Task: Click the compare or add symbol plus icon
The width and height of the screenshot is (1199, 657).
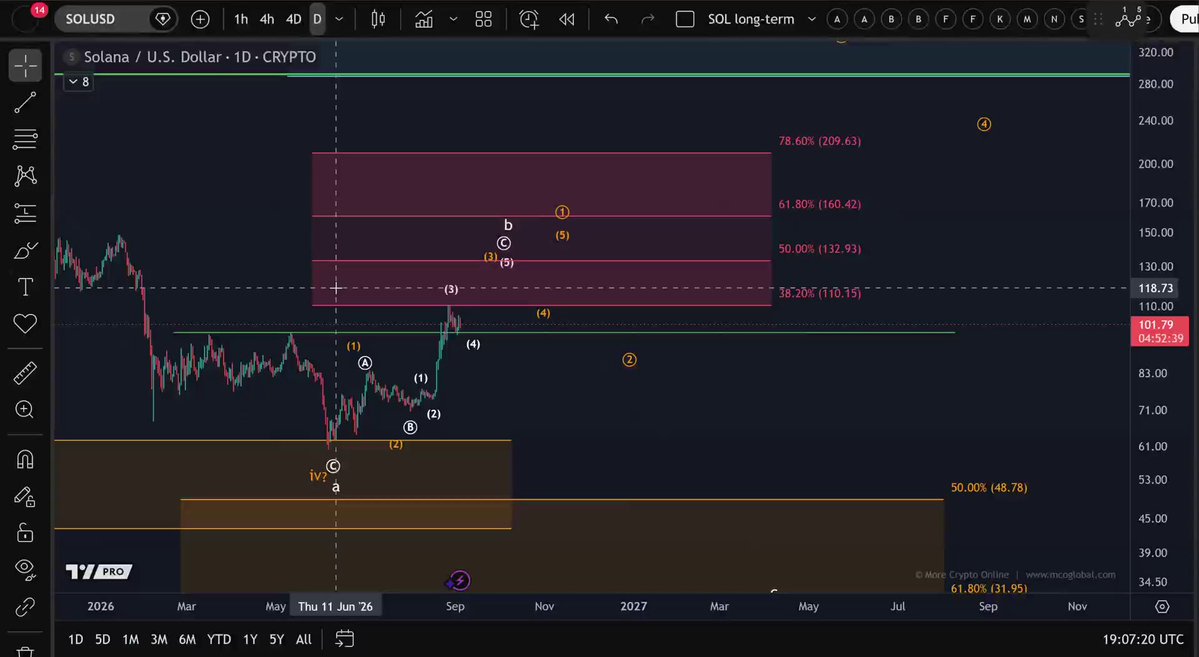Action: (200, 19)
